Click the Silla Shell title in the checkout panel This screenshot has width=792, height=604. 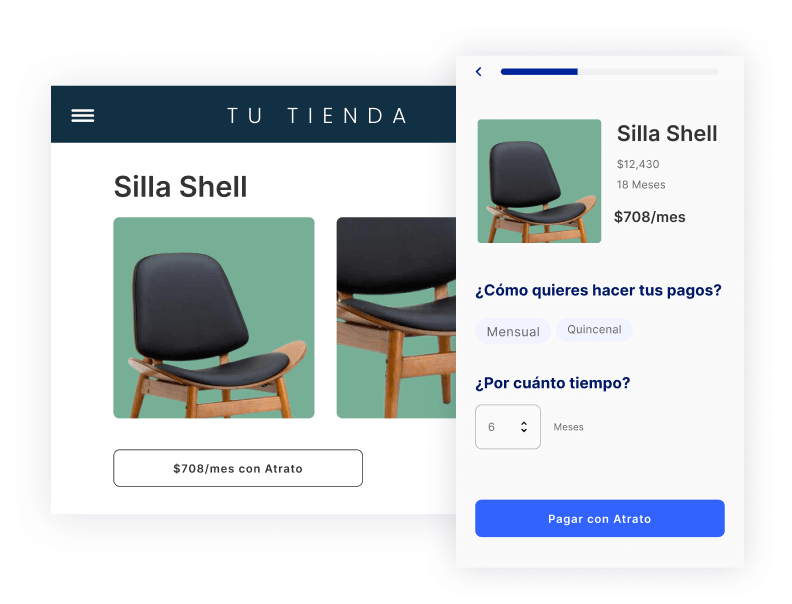click(667, 134)
